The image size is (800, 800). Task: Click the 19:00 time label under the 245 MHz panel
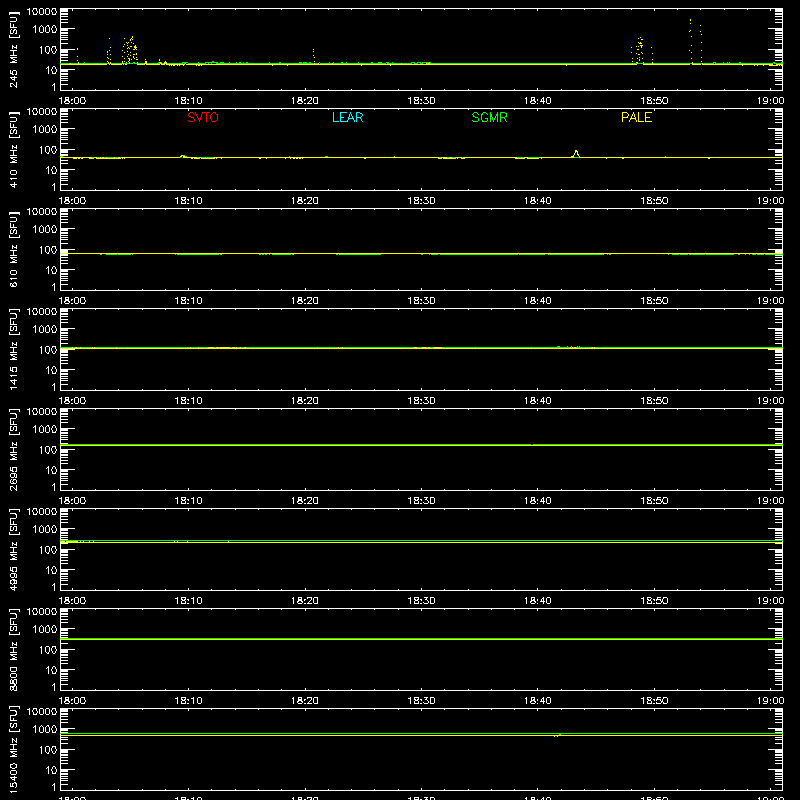770,101
